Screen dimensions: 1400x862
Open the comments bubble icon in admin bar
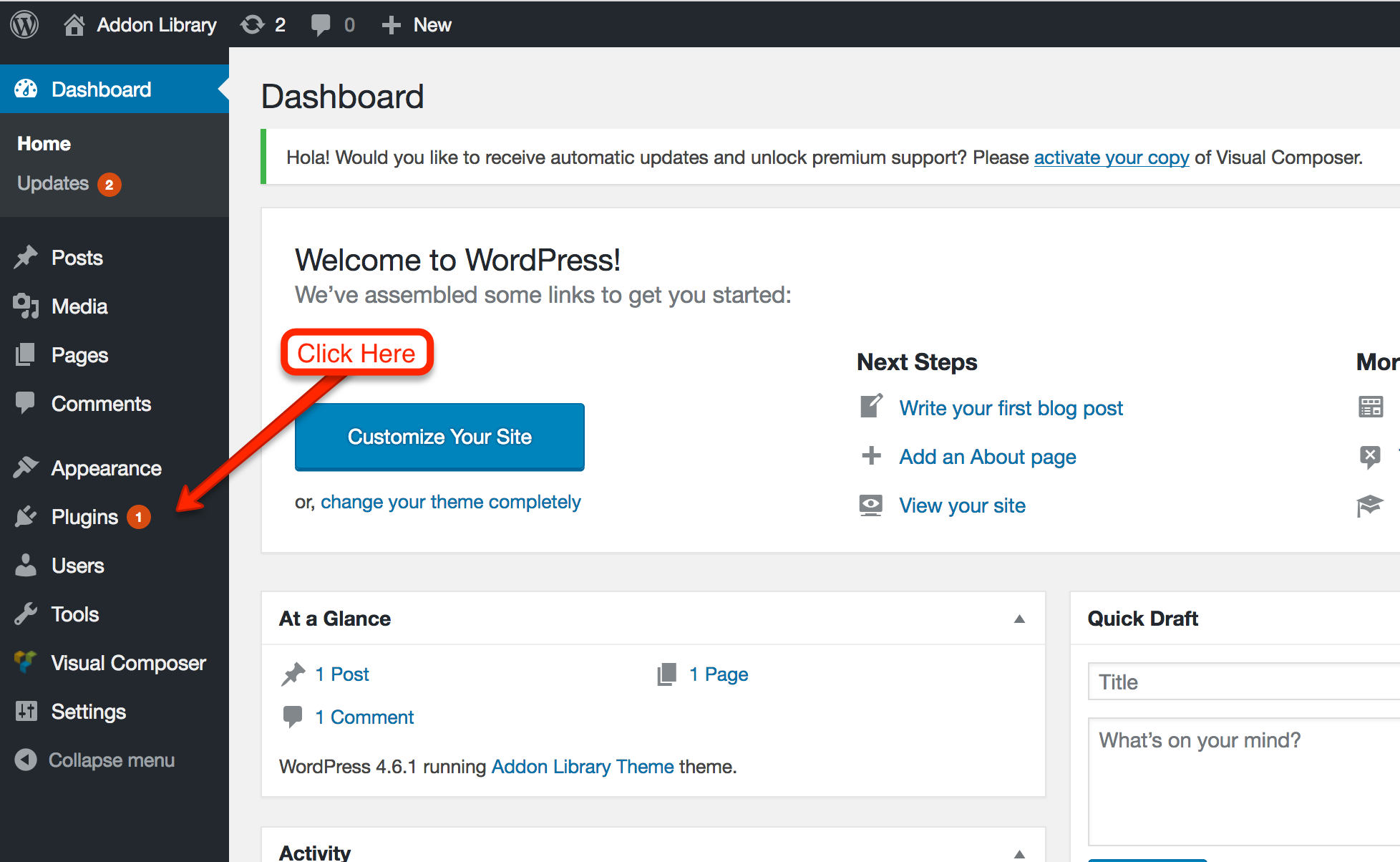pyautogui.click(x=321, y=24)
